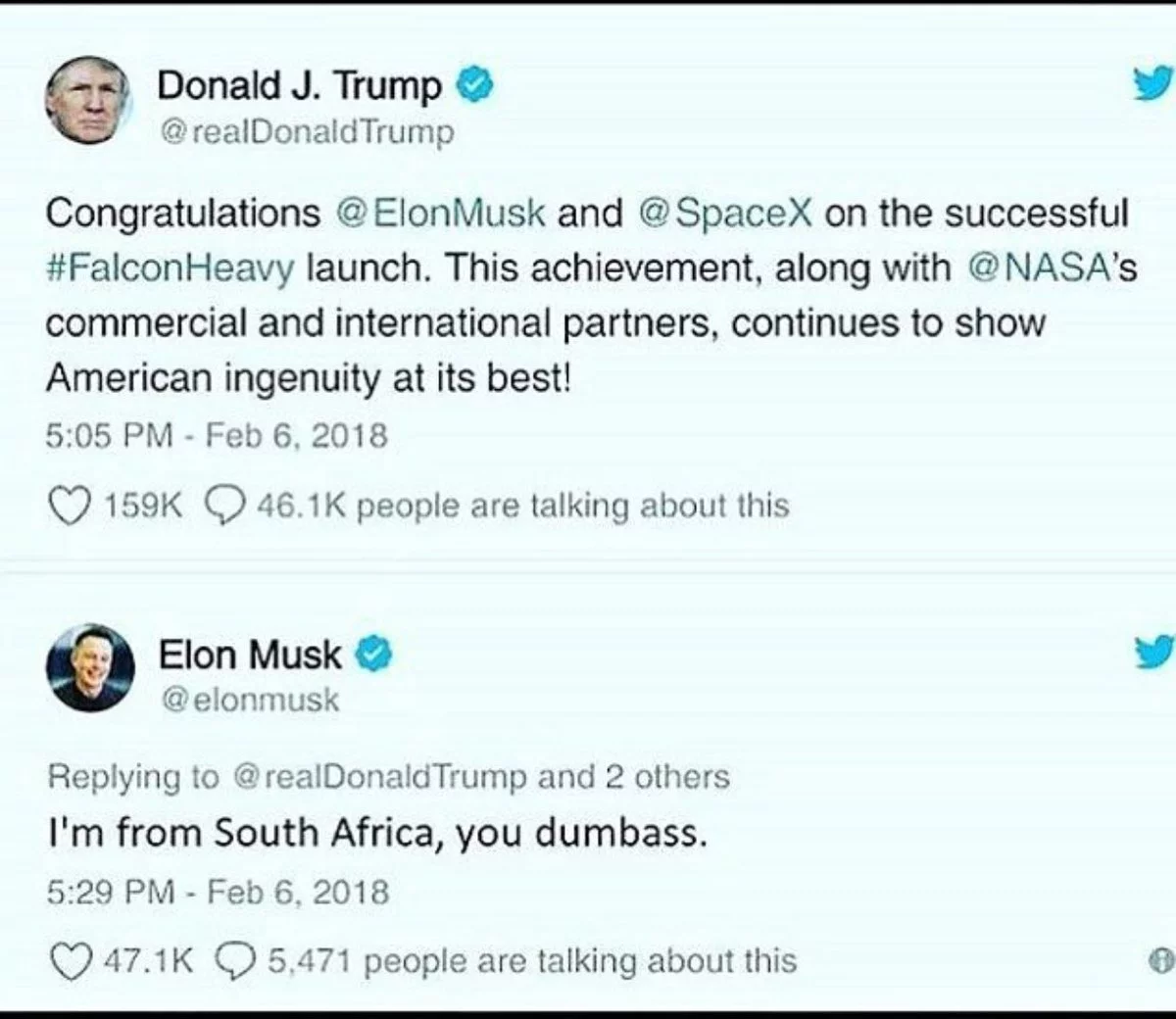Open Elon Musk's profile avatar
Image resolution: width=1176 pixels, height=1019 pixels.
[x=89, y=667]
